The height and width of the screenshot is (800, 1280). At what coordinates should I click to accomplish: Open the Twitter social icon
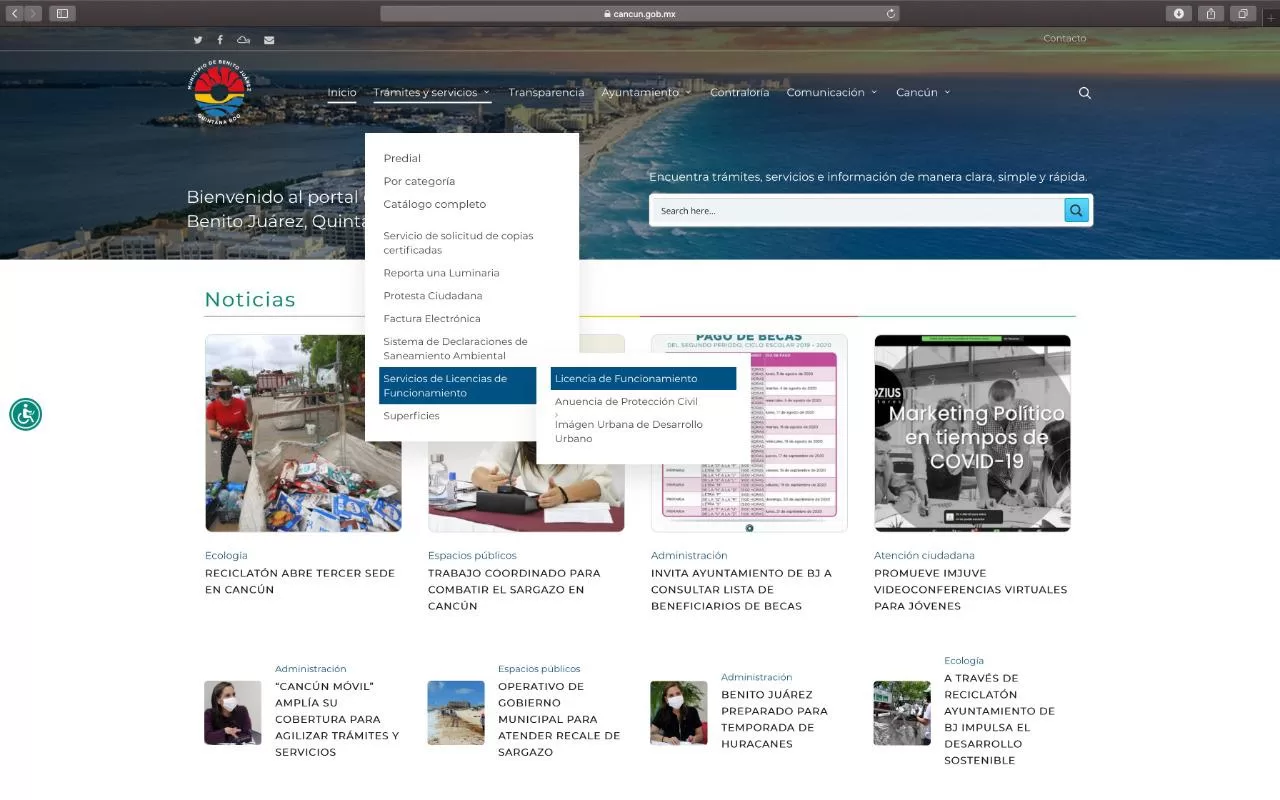click(x=198, y=40)
